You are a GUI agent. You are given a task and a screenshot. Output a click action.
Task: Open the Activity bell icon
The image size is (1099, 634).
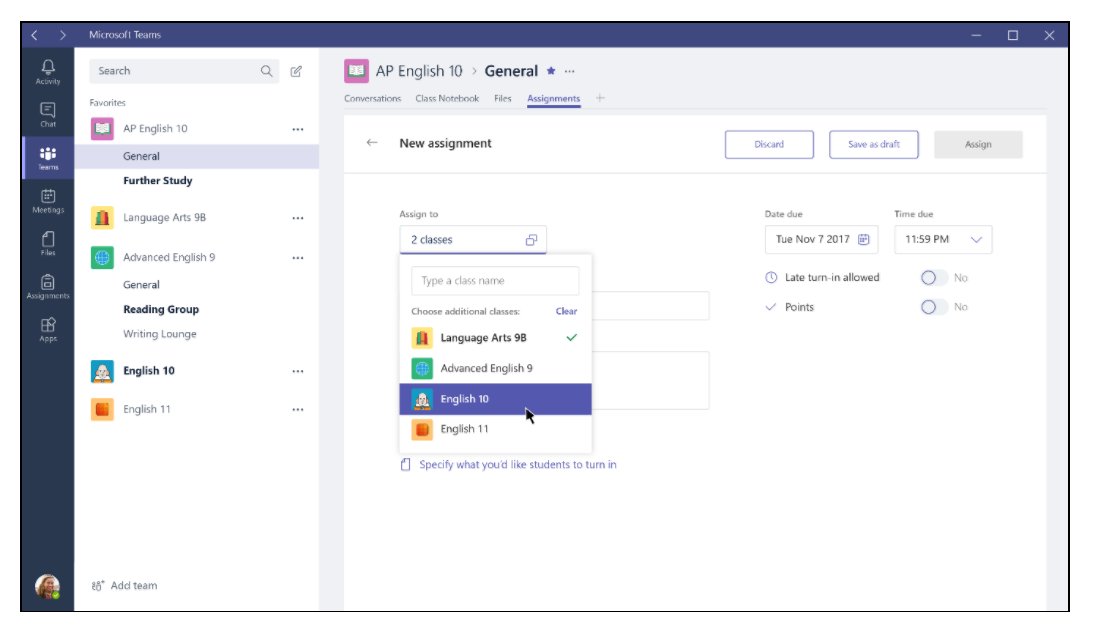click(x=48, y=71)
